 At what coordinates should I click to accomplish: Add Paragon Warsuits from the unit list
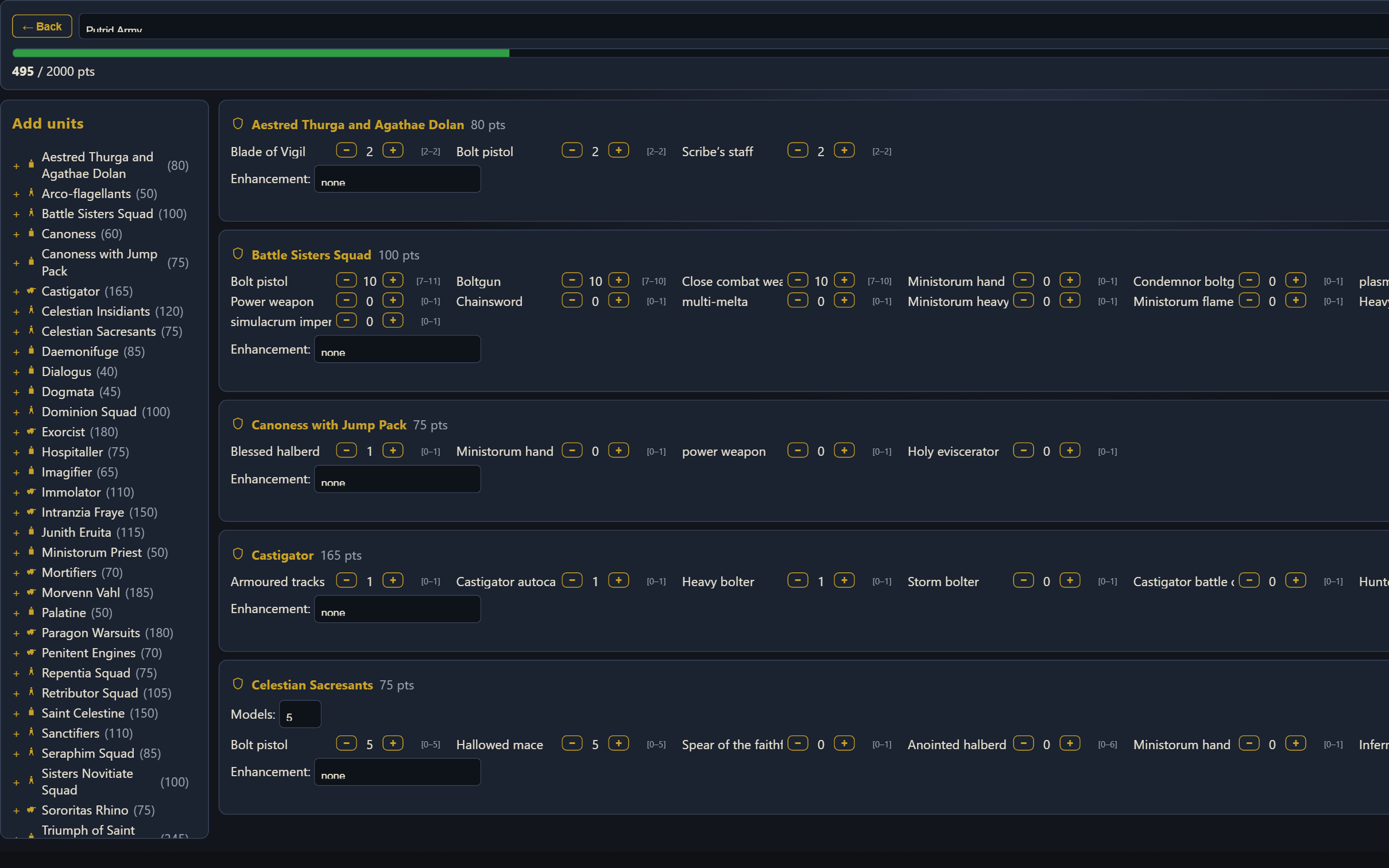(16, 633)
